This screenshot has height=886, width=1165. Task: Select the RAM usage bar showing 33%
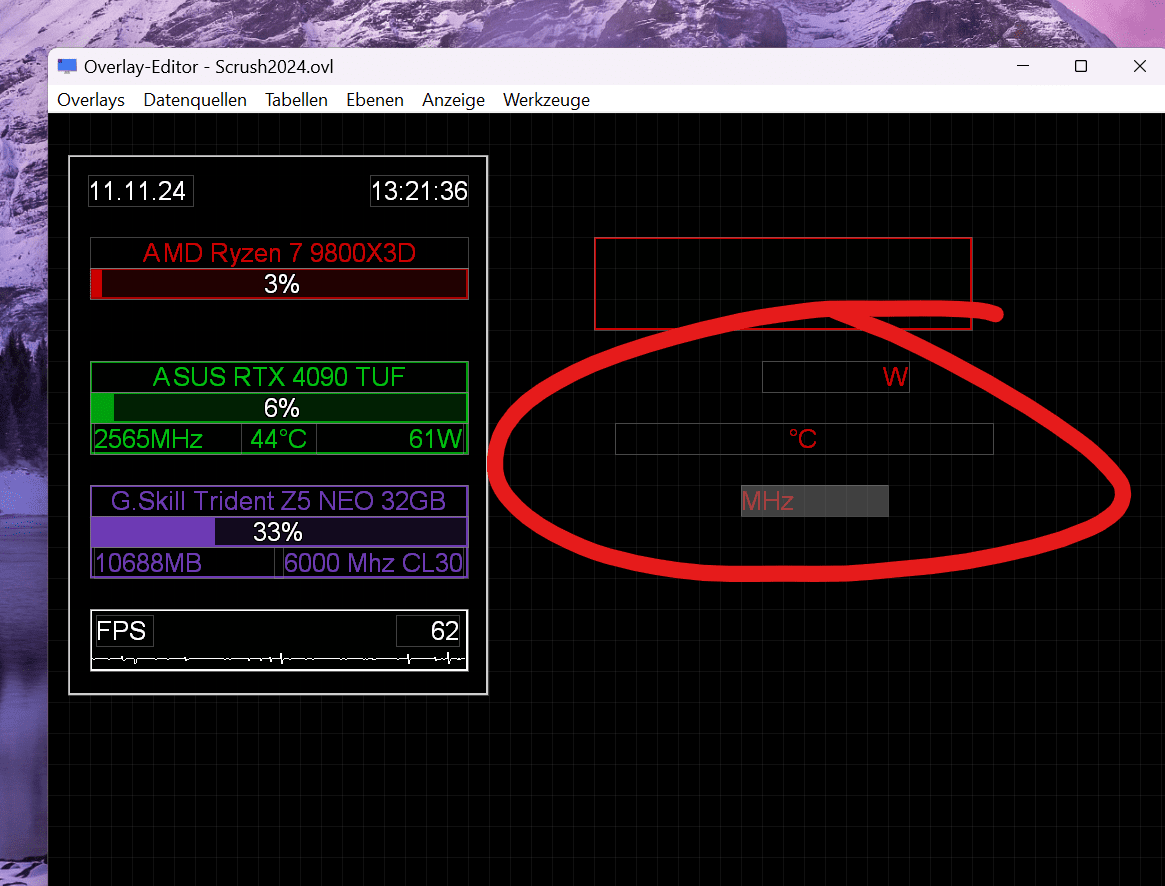point(279,532)
